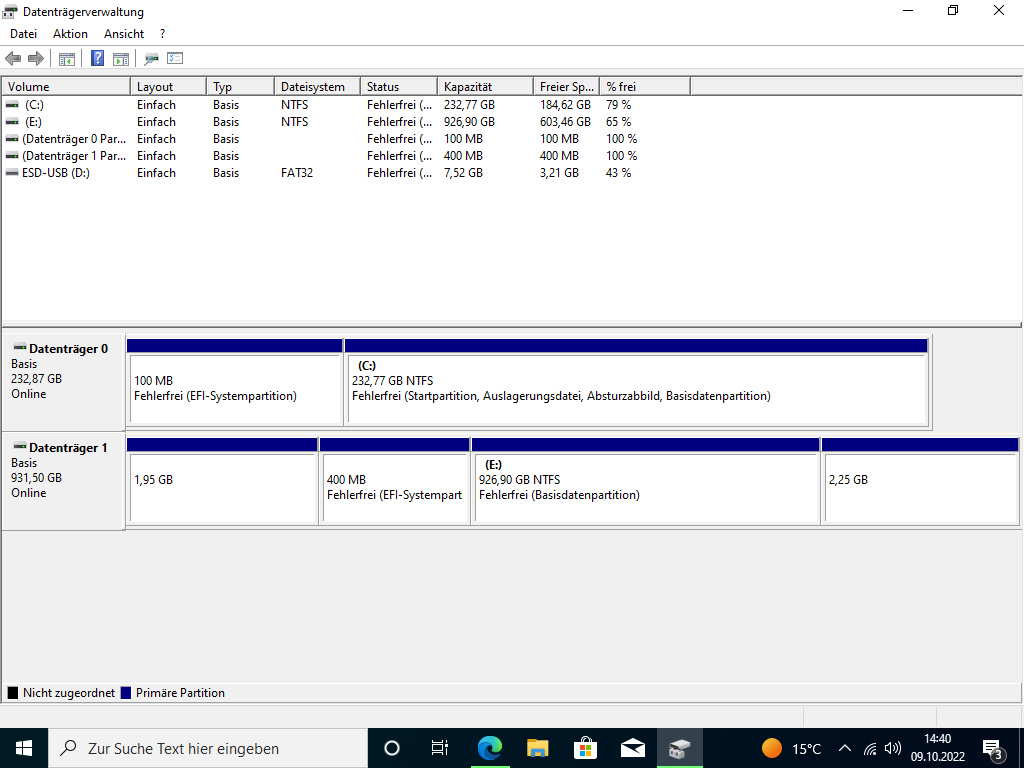Open the ? help menu

coord(163,34)
